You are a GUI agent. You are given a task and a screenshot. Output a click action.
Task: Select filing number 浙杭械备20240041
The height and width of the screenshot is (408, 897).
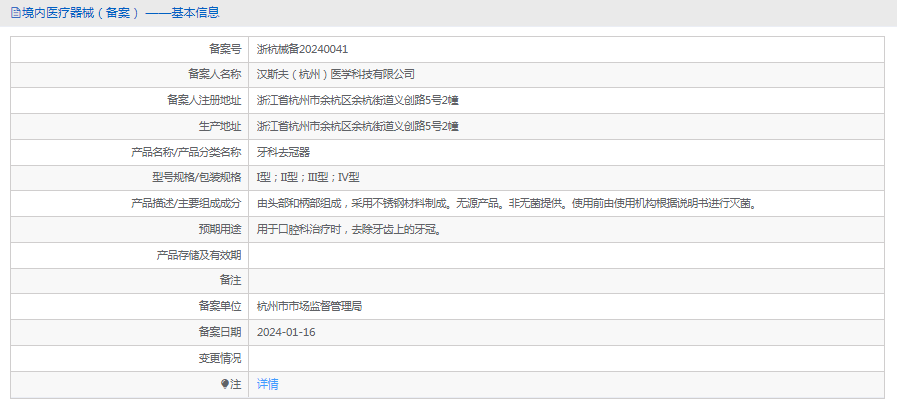[303, 49]
